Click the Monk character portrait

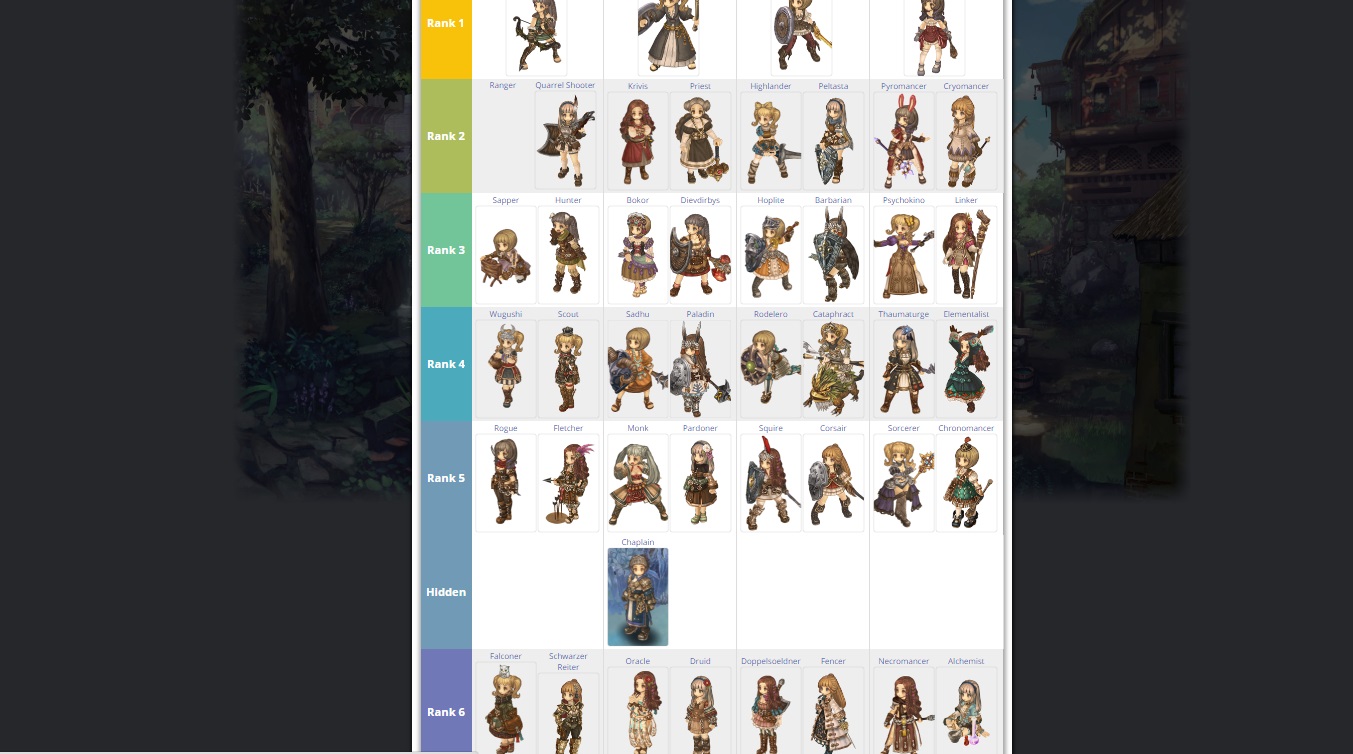click(x=637, y=483)
